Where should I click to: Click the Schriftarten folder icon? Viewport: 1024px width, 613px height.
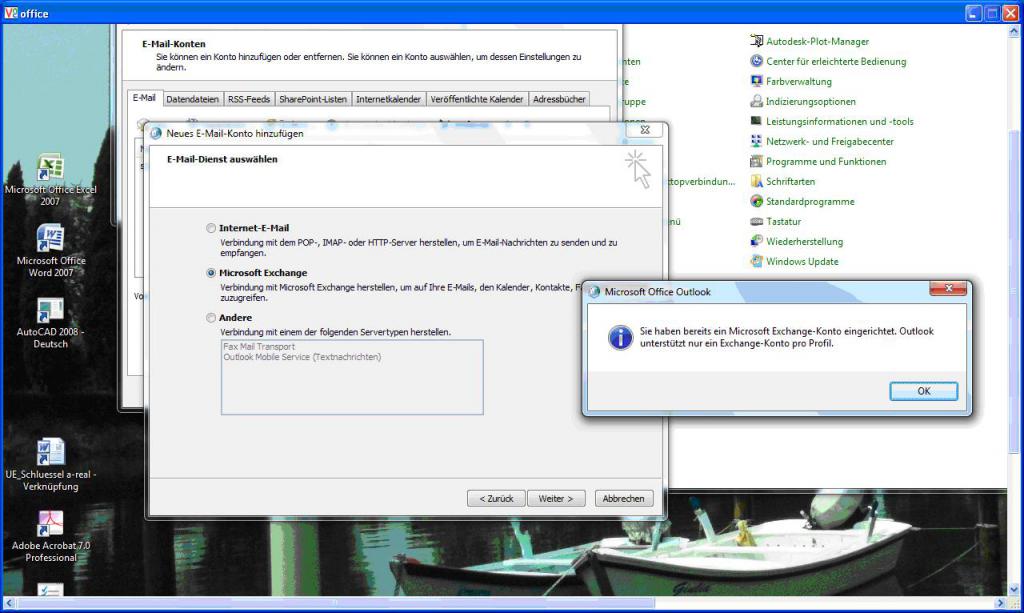coord(756,181)
